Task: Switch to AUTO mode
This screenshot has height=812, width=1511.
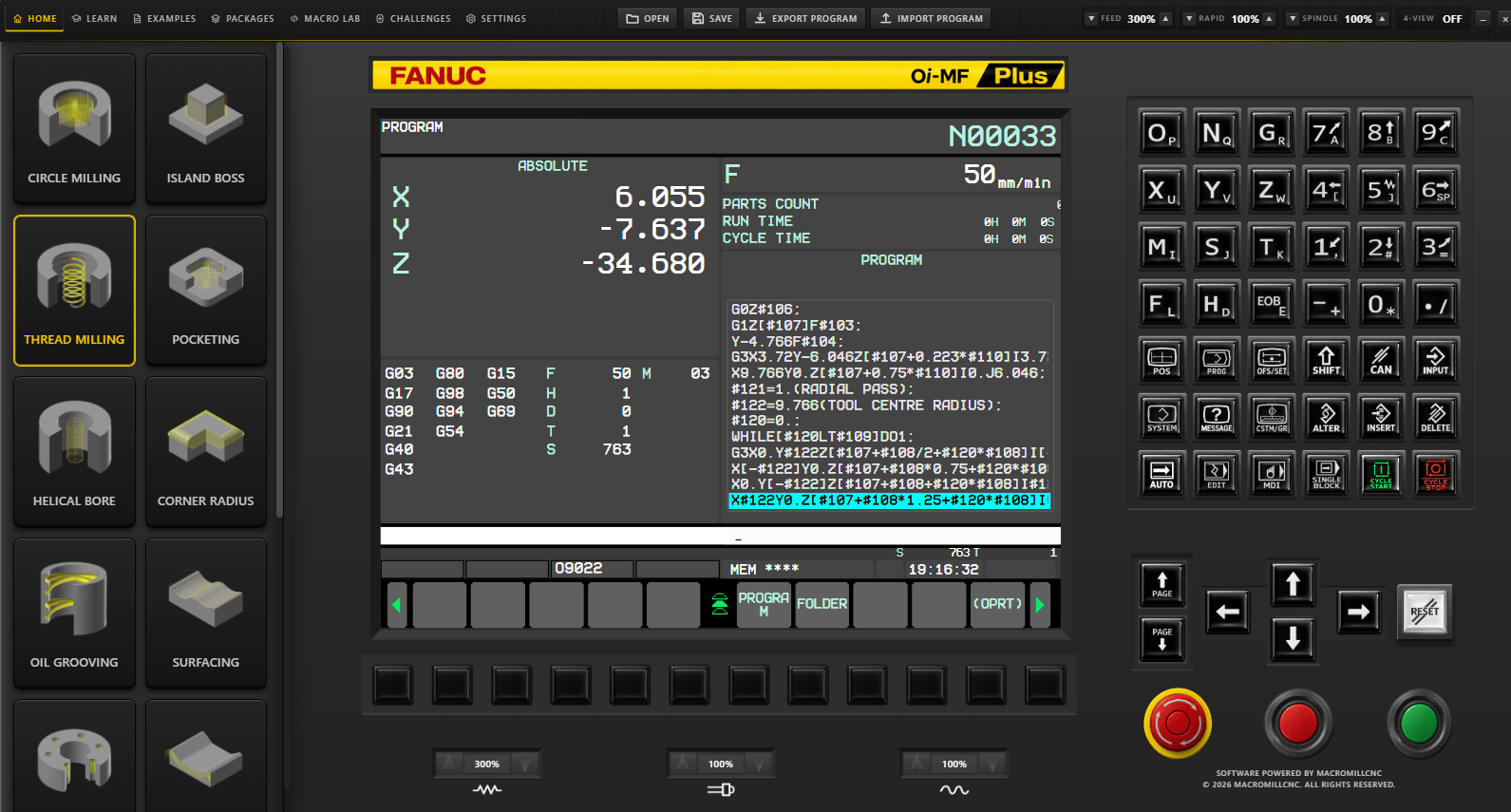Action: point(1162,474)
